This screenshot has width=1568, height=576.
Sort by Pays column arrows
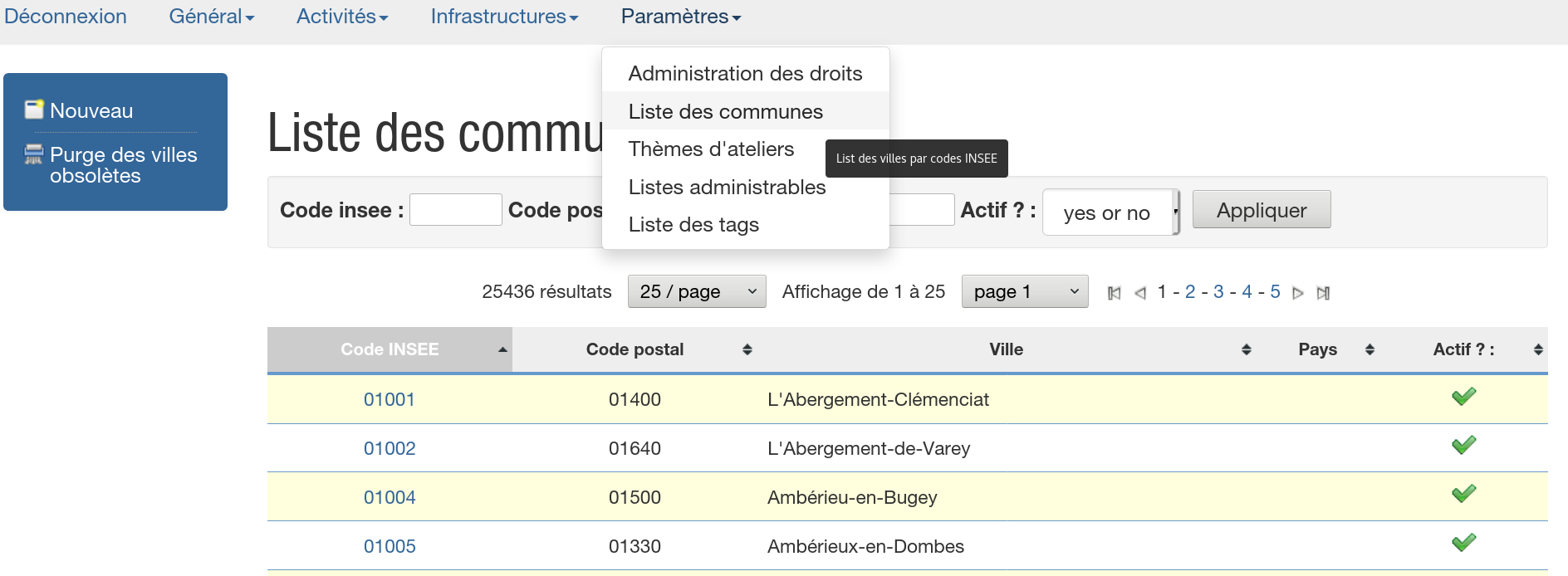click(x=1370, y=349)
